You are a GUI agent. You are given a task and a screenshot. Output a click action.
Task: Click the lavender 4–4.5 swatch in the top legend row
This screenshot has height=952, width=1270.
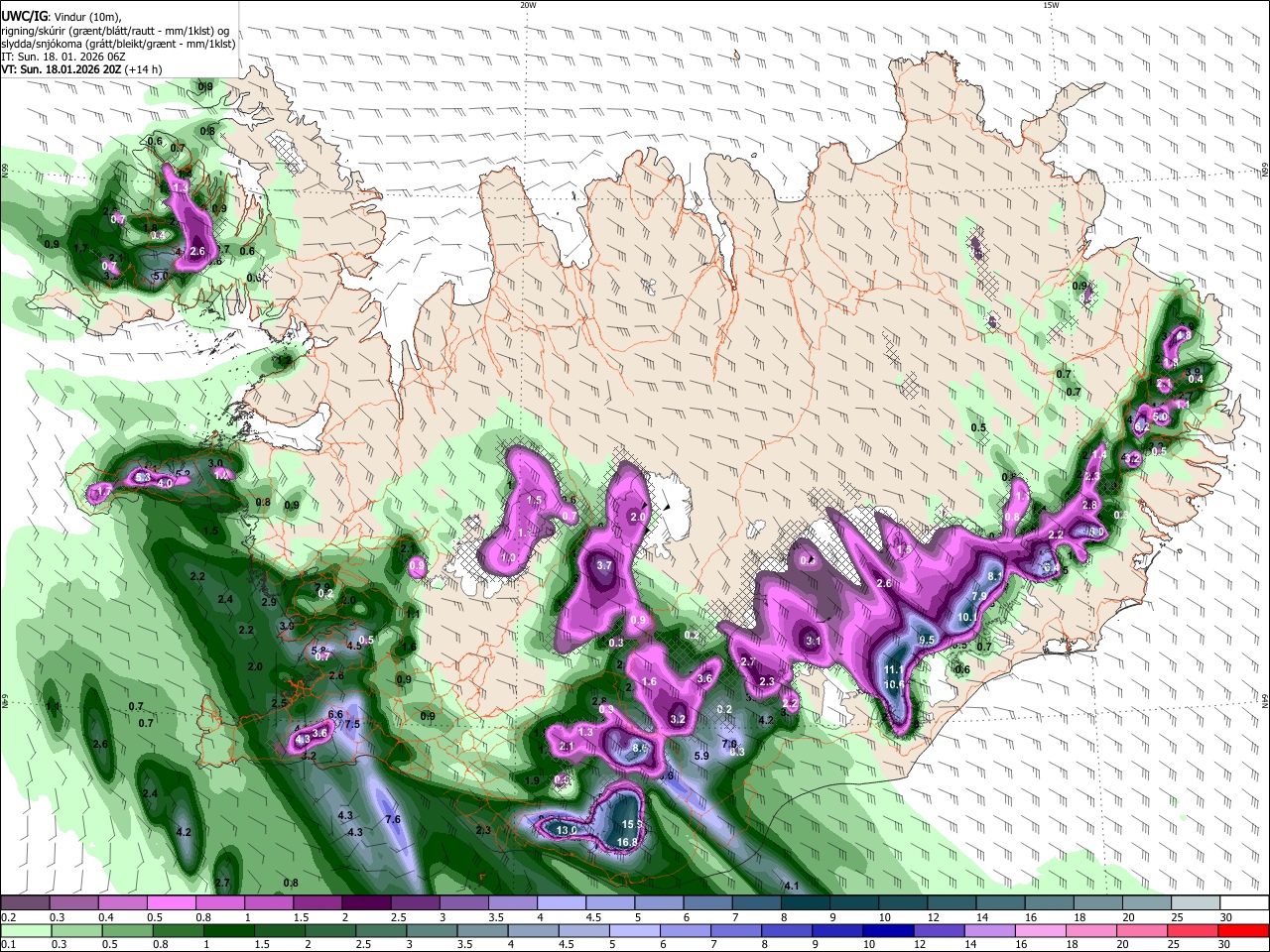pos(561,903)
